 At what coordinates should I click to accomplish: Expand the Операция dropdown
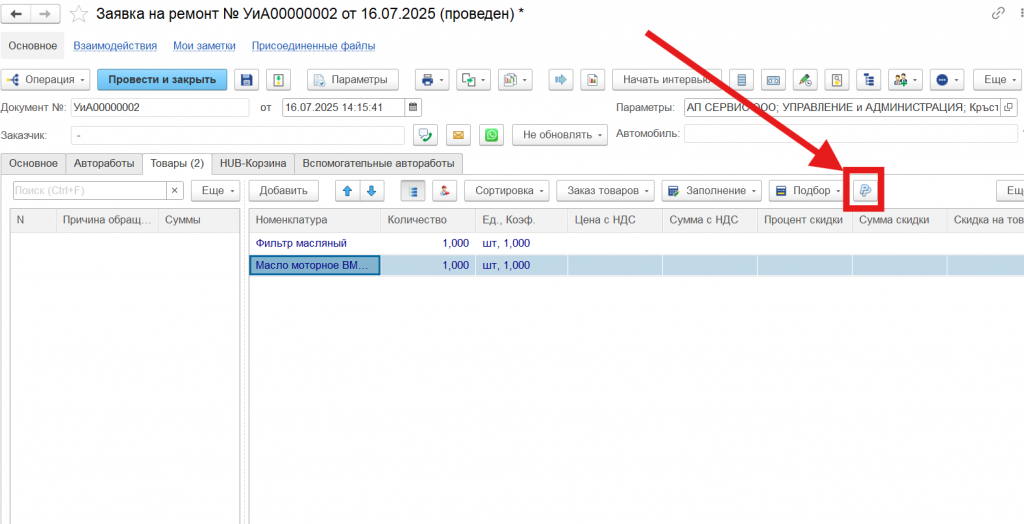pyautogui.click(x=46, y=80)
